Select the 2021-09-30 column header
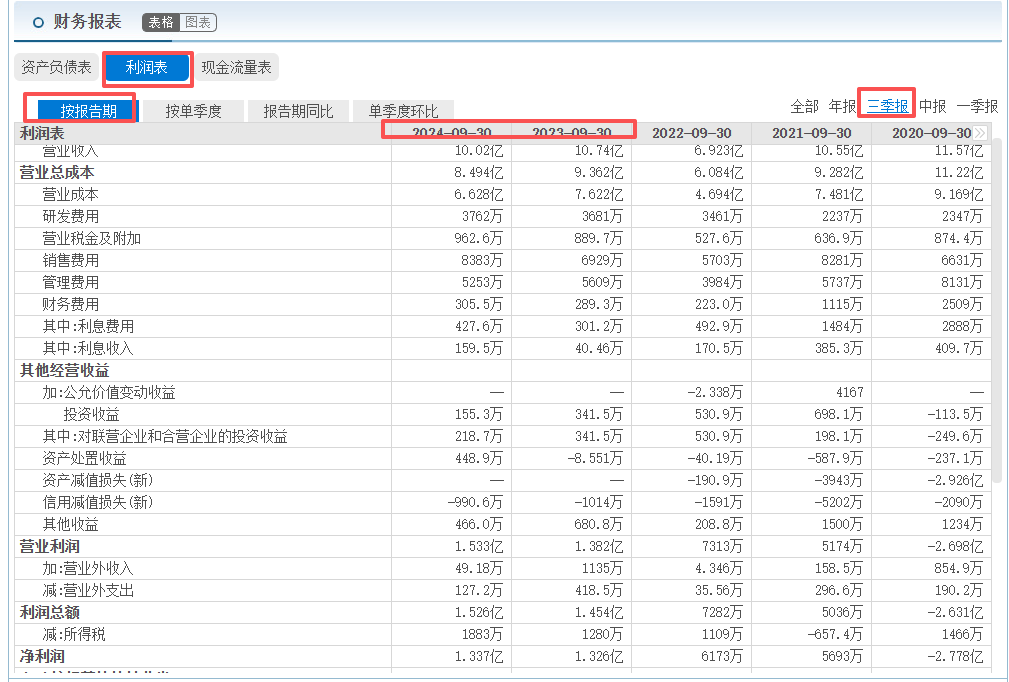 coord(811,133)
